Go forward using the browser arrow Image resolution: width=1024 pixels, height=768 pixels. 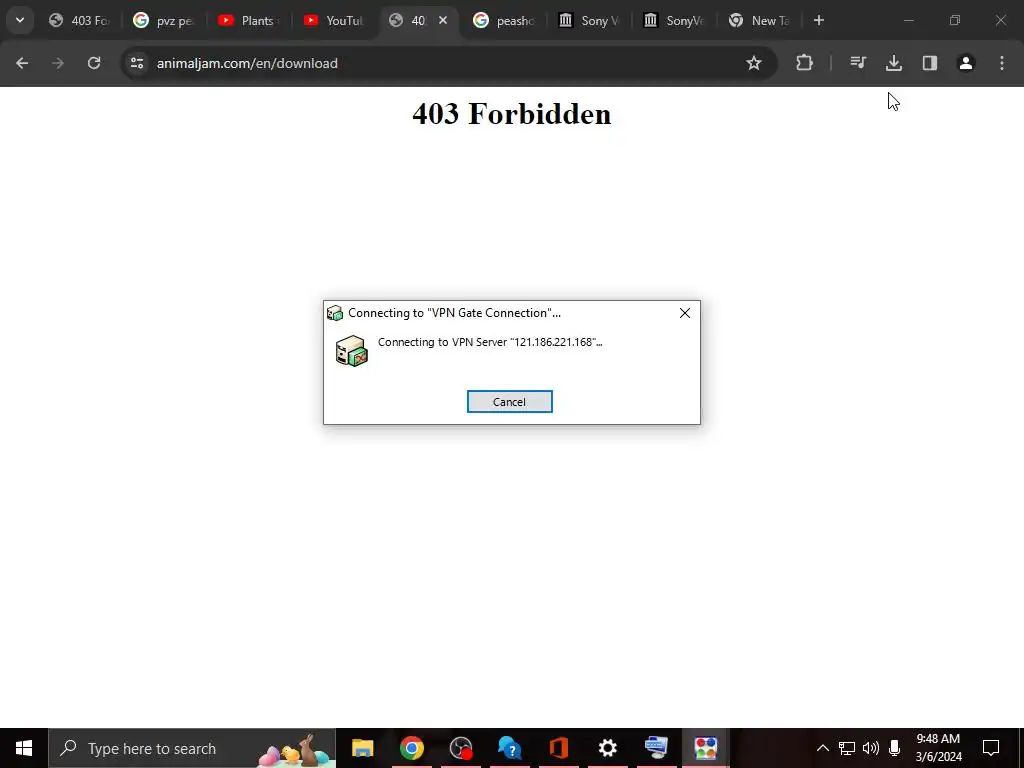pos(58,63)
